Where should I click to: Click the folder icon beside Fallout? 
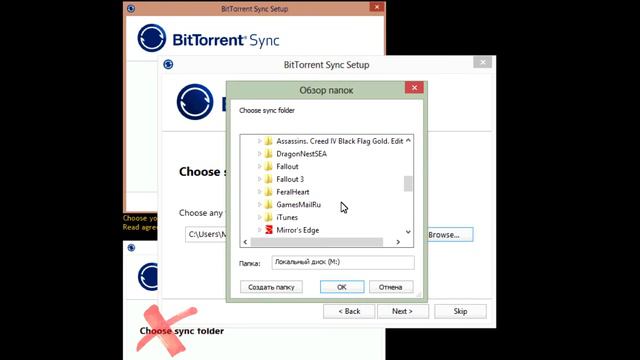(x=269, y=167)
